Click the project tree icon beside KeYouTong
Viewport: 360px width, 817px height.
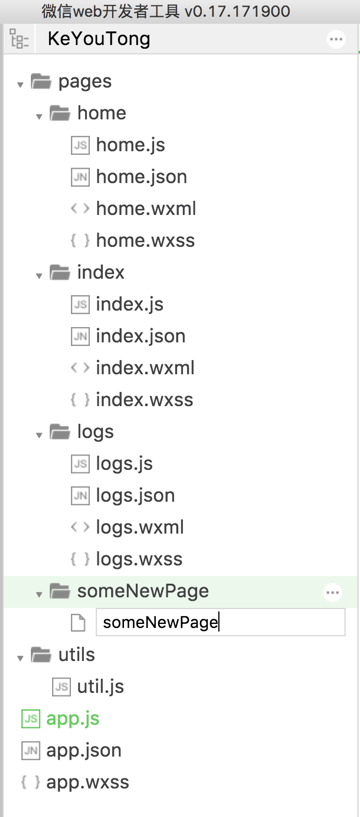(20, 40)
